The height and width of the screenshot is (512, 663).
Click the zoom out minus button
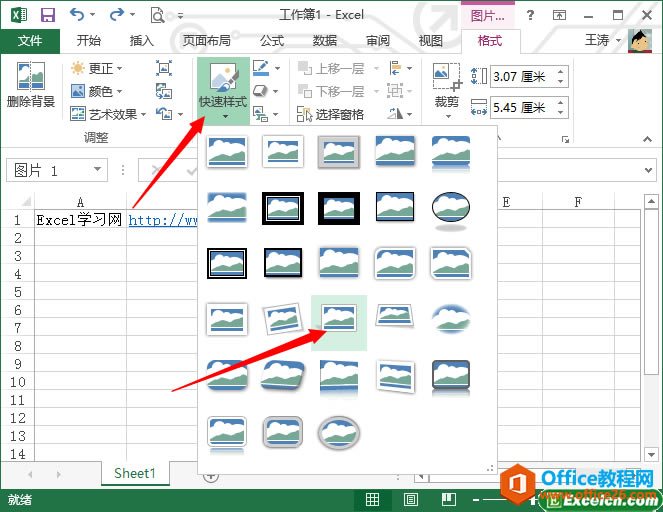476,500
